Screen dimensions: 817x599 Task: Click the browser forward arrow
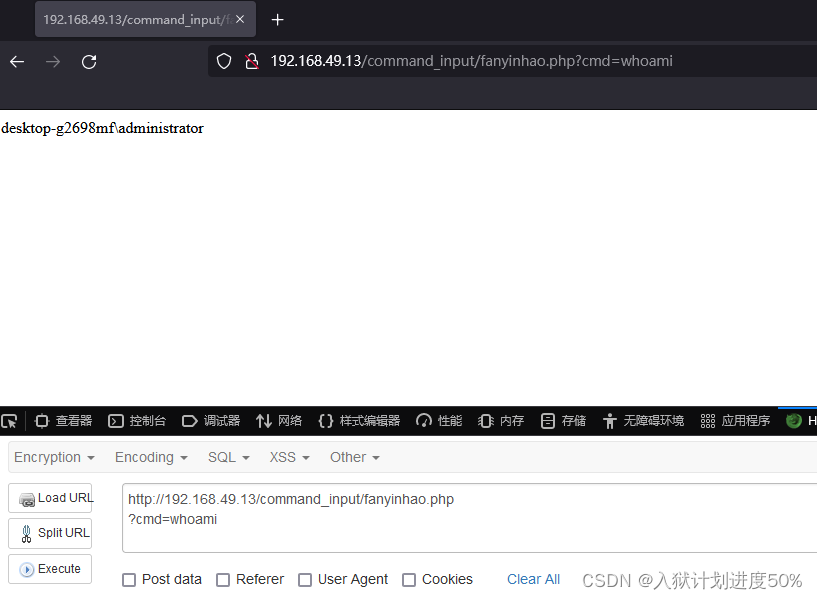click(x=53, y=62)
